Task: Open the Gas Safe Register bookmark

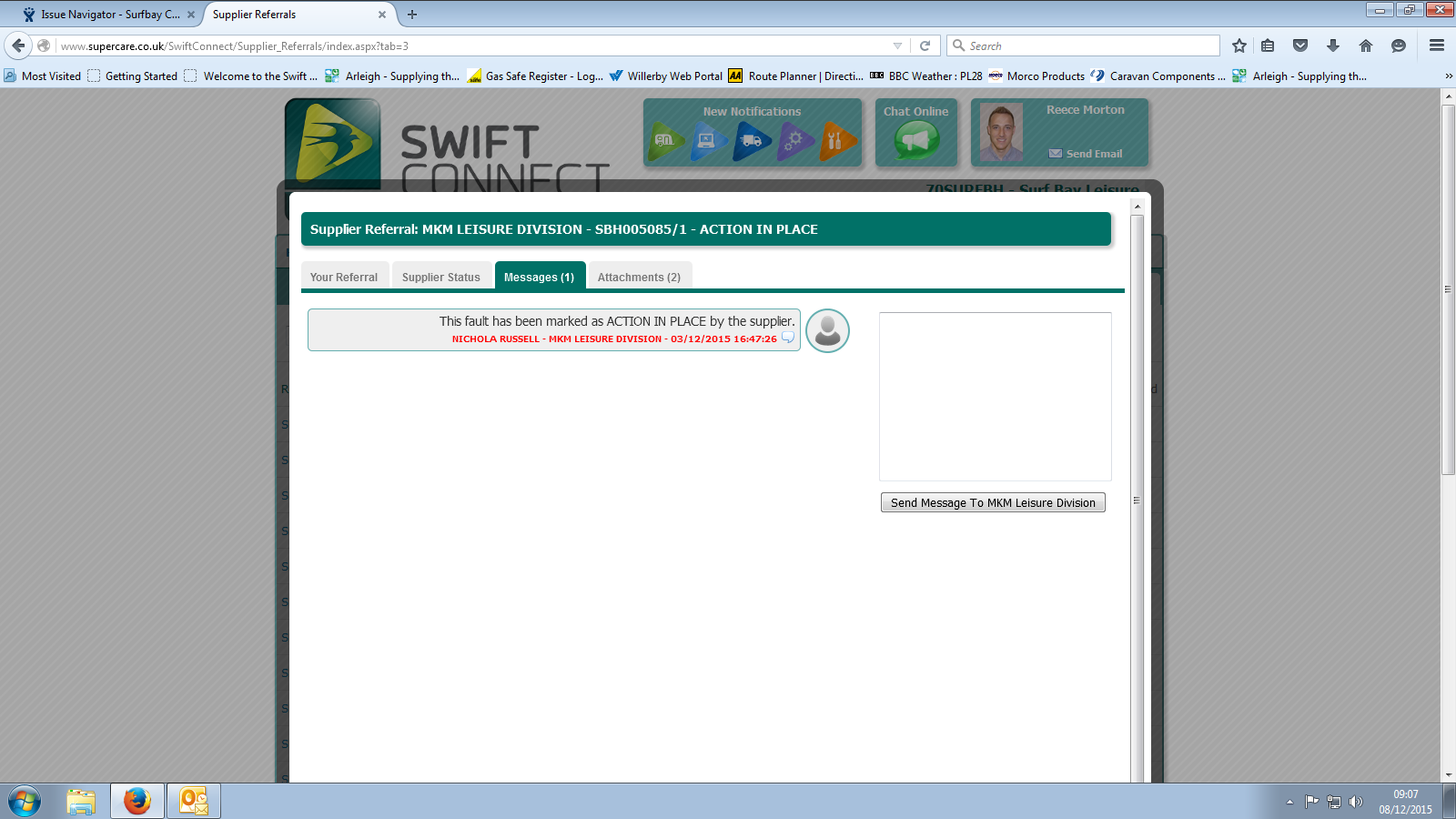Action: (x=535, y=76)
